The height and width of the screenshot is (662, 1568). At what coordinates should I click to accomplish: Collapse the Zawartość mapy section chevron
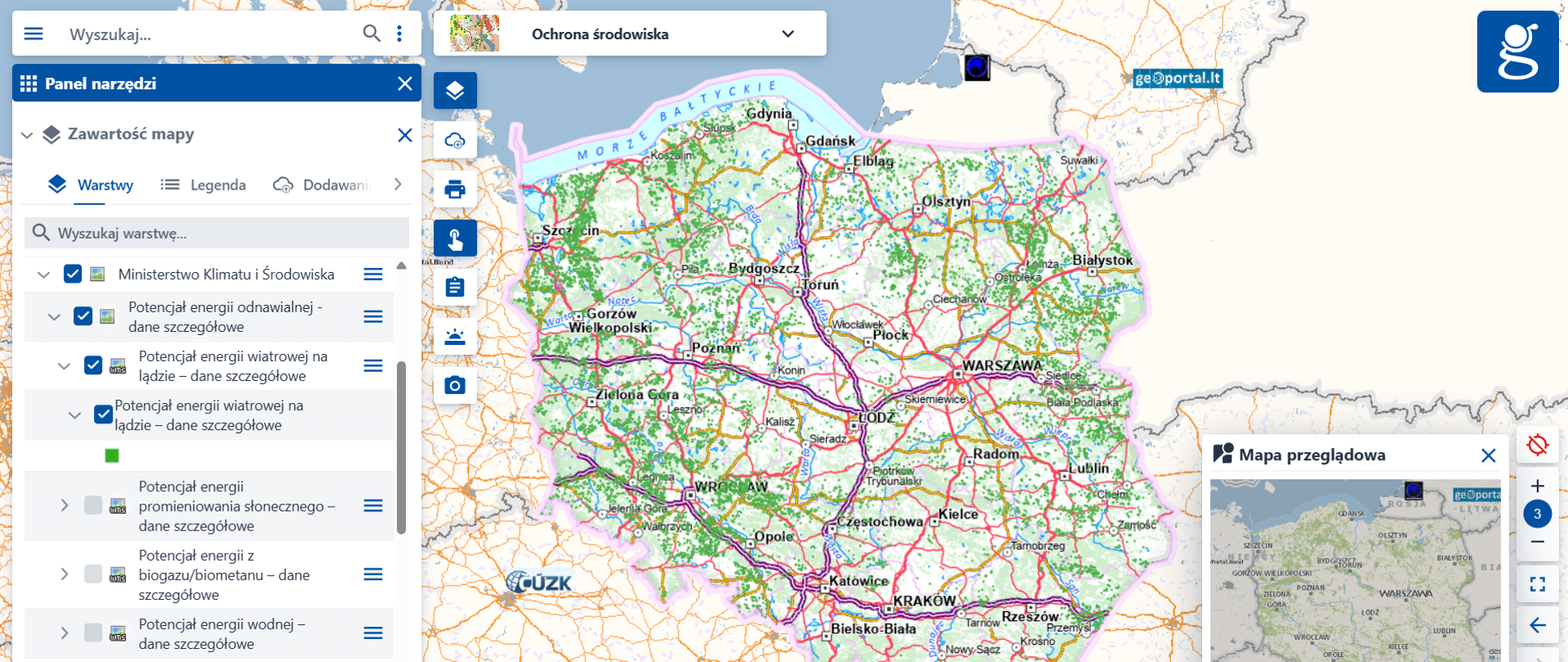tap(27, 135)
